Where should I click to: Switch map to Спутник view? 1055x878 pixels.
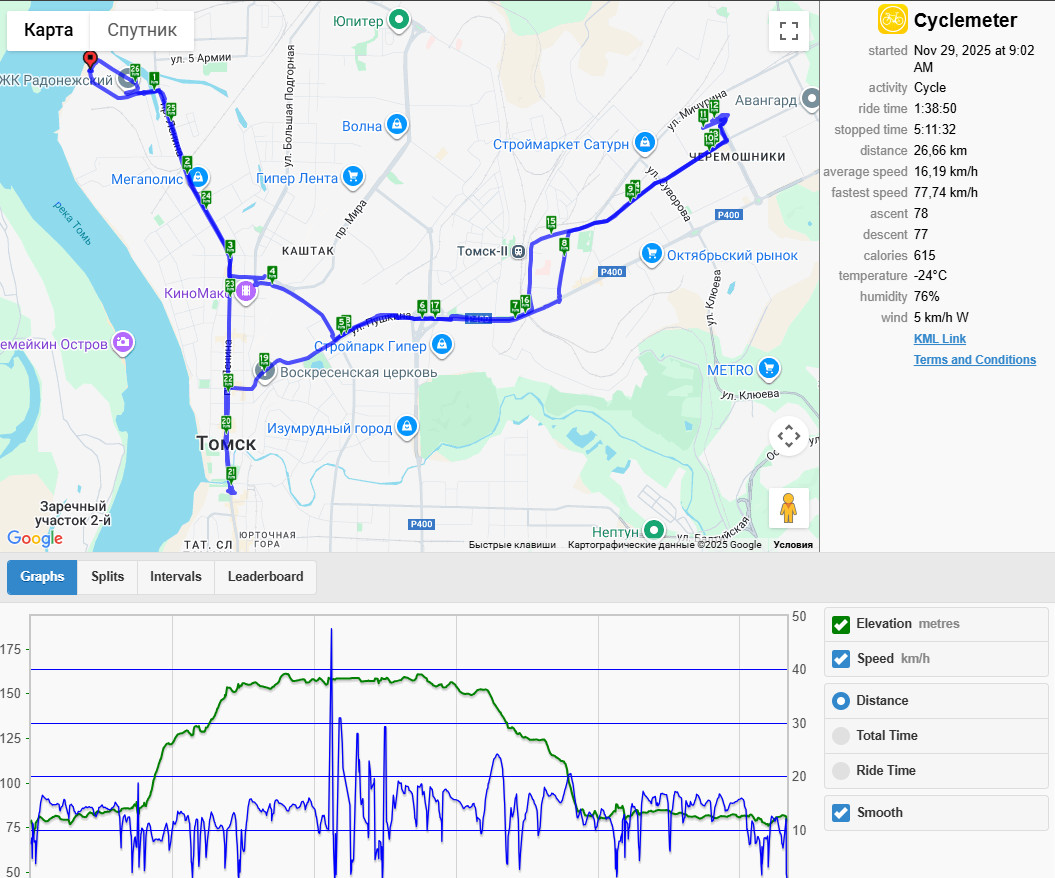point(142,30)
